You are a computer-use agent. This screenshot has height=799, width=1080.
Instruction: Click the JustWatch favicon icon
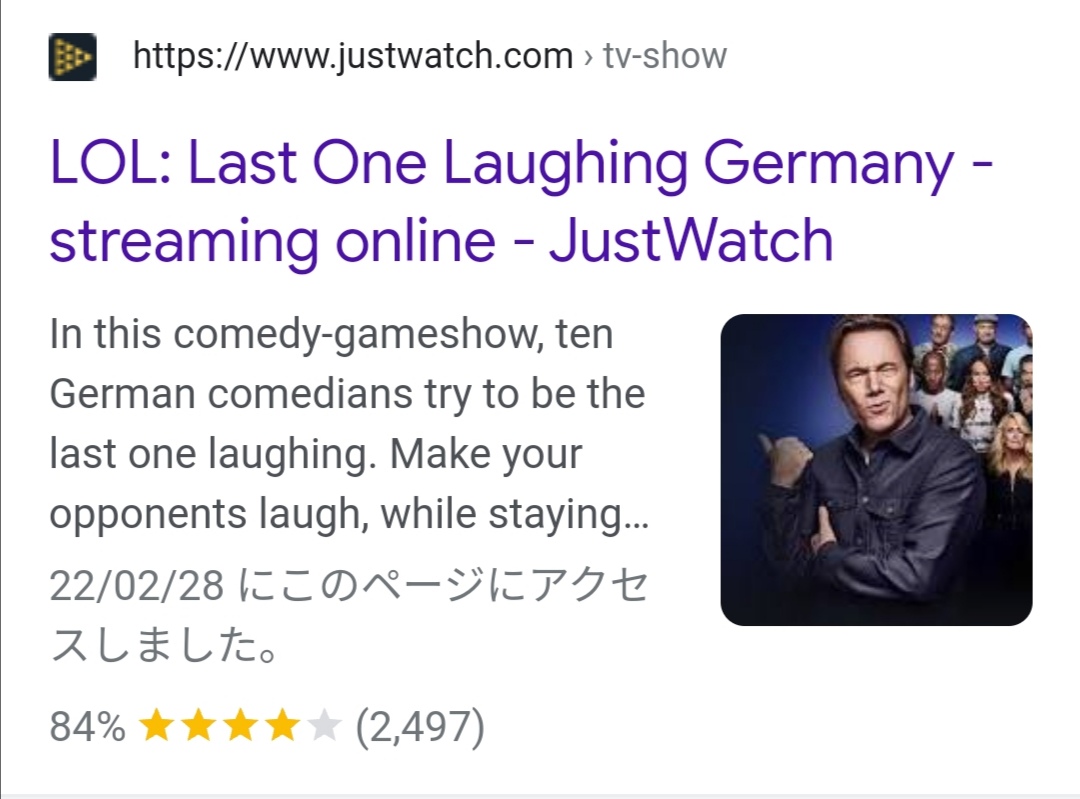pos(72,56)
